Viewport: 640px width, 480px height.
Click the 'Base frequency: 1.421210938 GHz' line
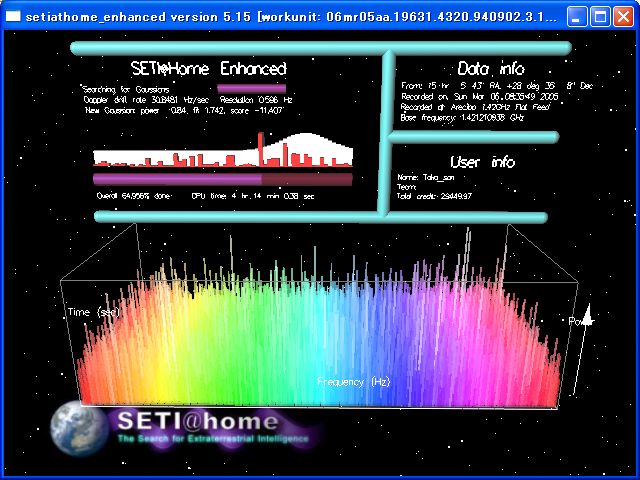coord(462,118)
